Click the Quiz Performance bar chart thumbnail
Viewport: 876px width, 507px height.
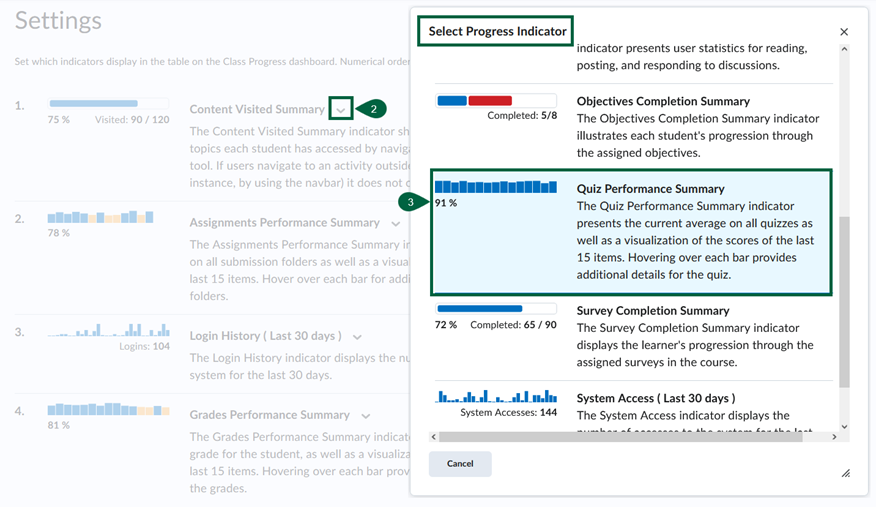496,187
